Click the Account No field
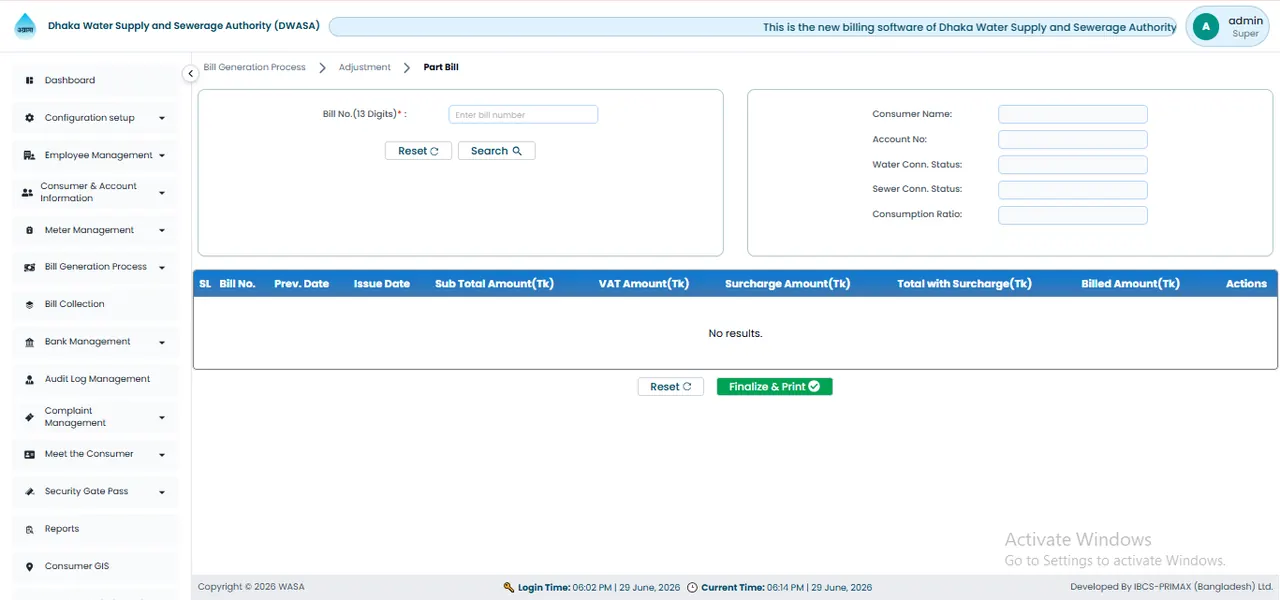Image resolution: width=1280 pixels, height=600 pixels. pos(1072,140)
